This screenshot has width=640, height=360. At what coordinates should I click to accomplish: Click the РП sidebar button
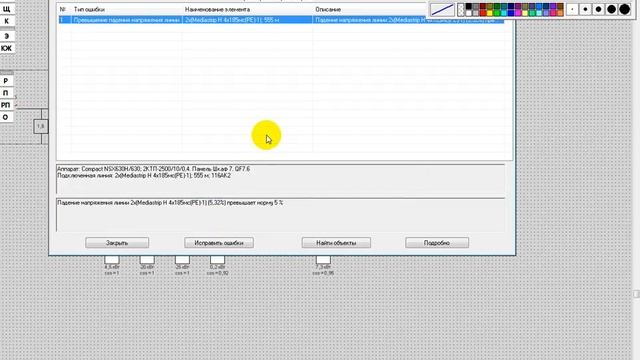pos(6,105)
